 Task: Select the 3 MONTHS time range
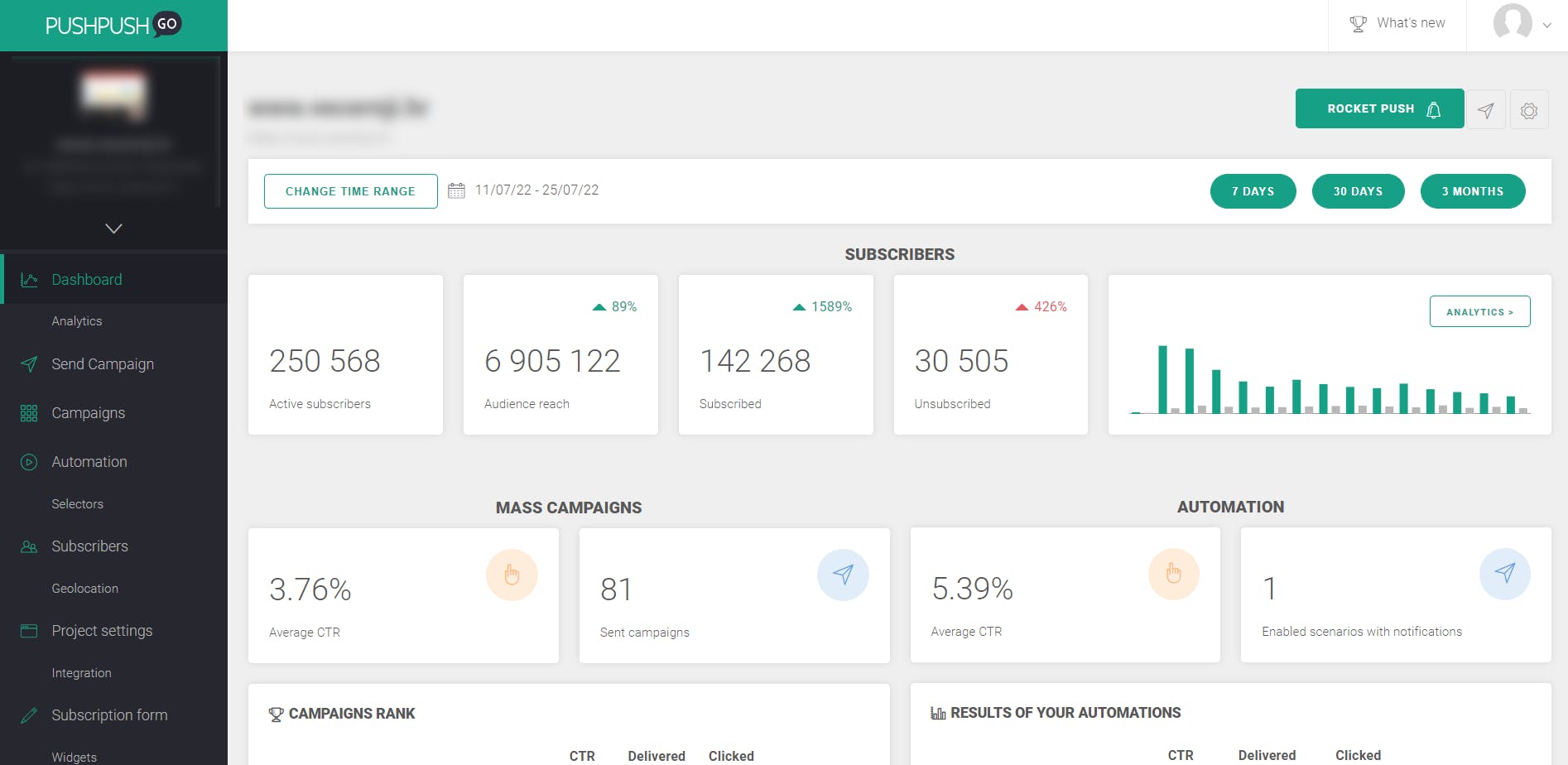pyautogui.click(x=1473, y=191)
